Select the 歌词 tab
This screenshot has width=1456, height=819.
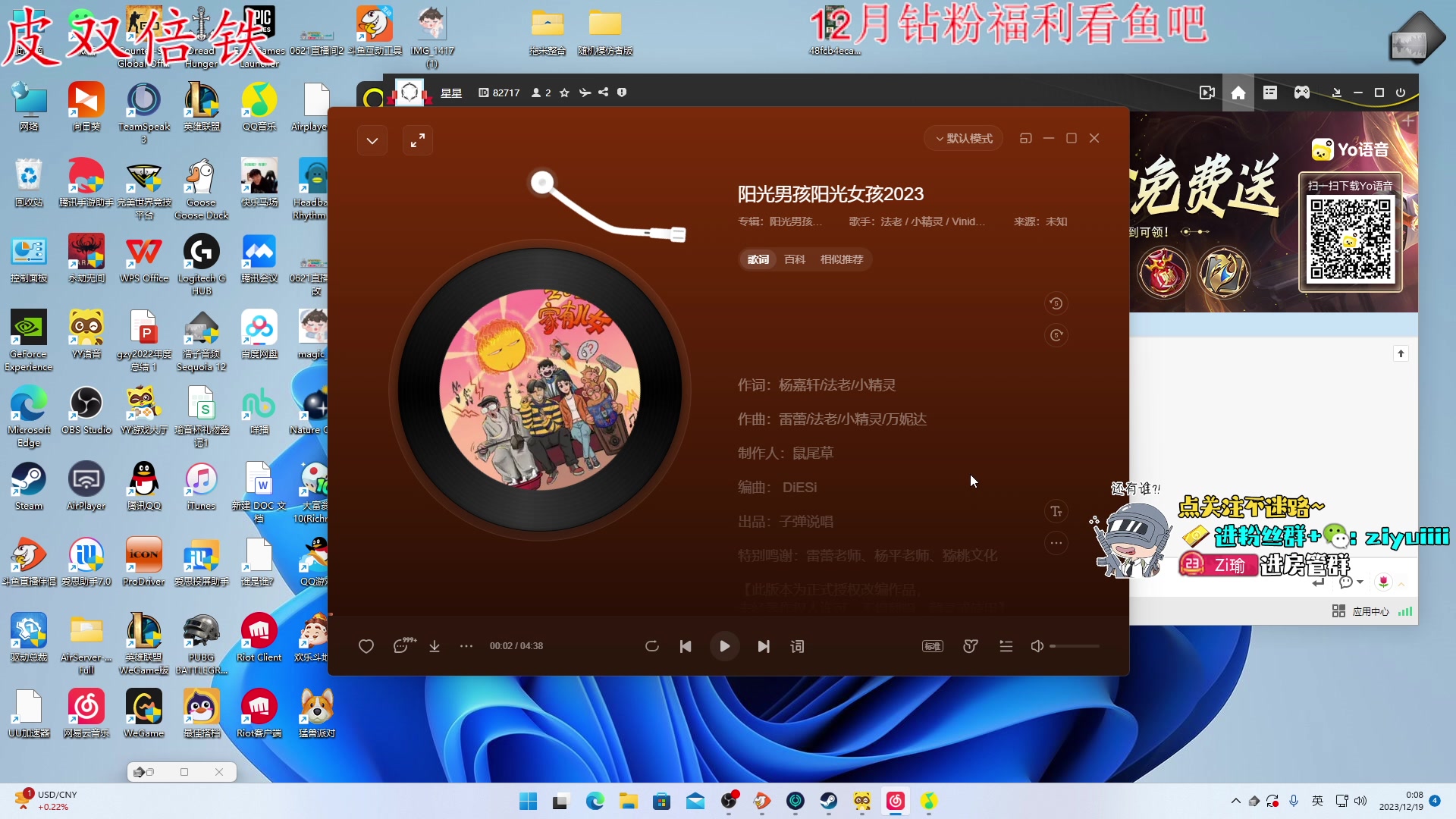(758, 259)
